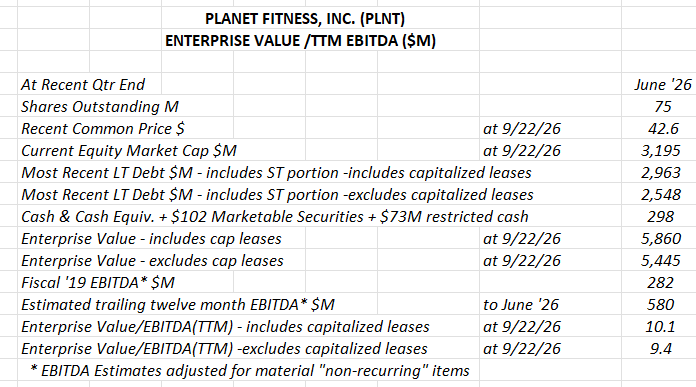Select the Shares Outstanding M label cell
The height and width of the screenshot is (387, 696).
click(100, 107)
